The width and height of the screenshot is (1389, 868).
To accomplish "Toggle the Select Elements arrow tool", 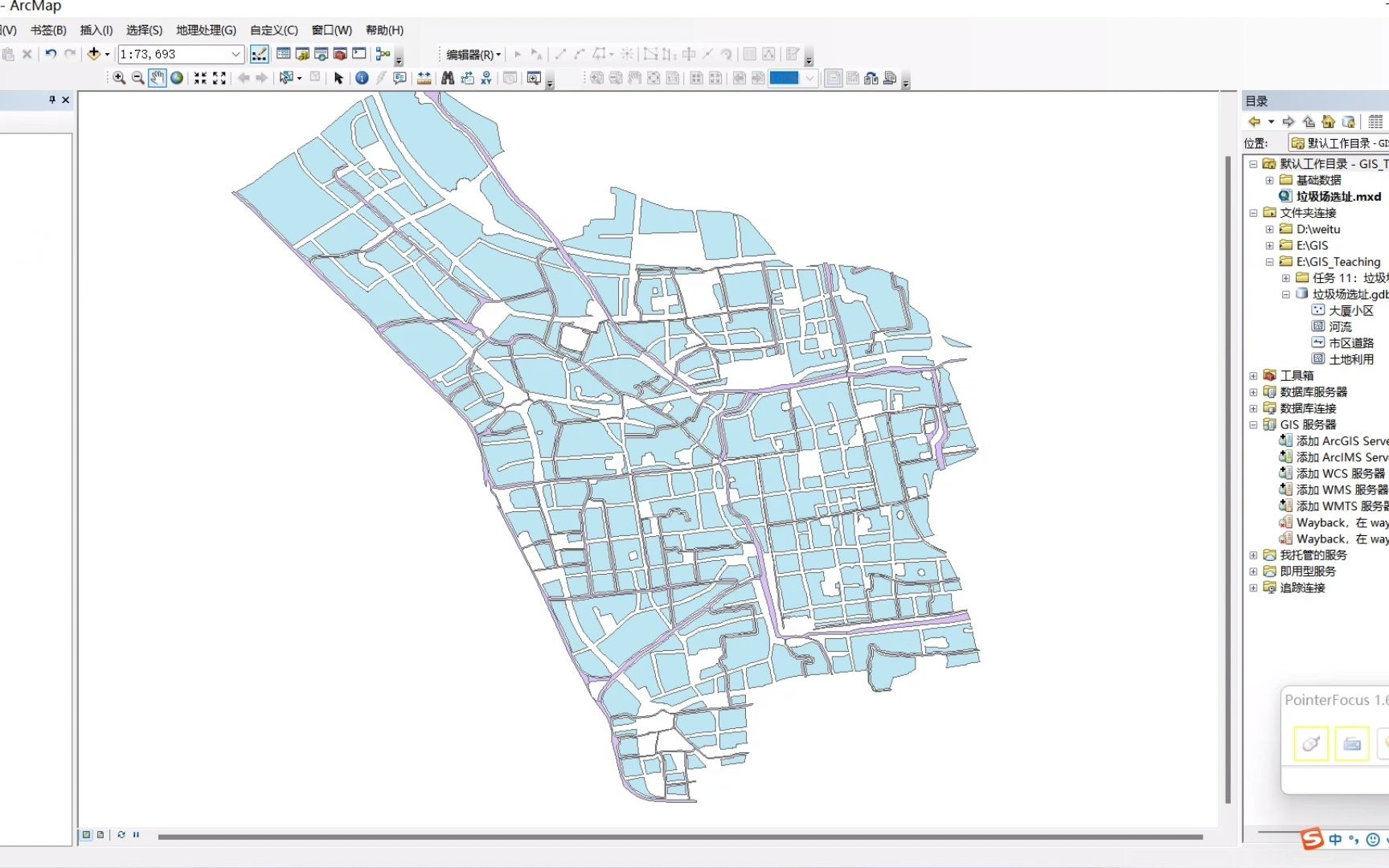I will (339, 78).
